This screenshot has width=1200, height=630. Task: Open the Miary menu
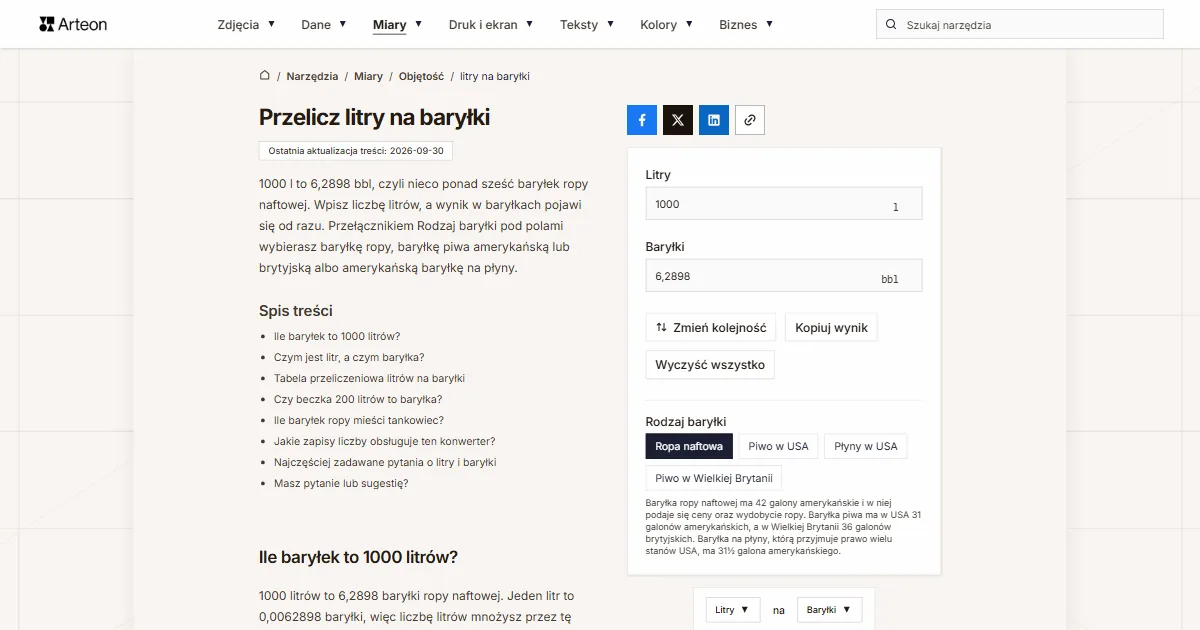coord(397,25)
